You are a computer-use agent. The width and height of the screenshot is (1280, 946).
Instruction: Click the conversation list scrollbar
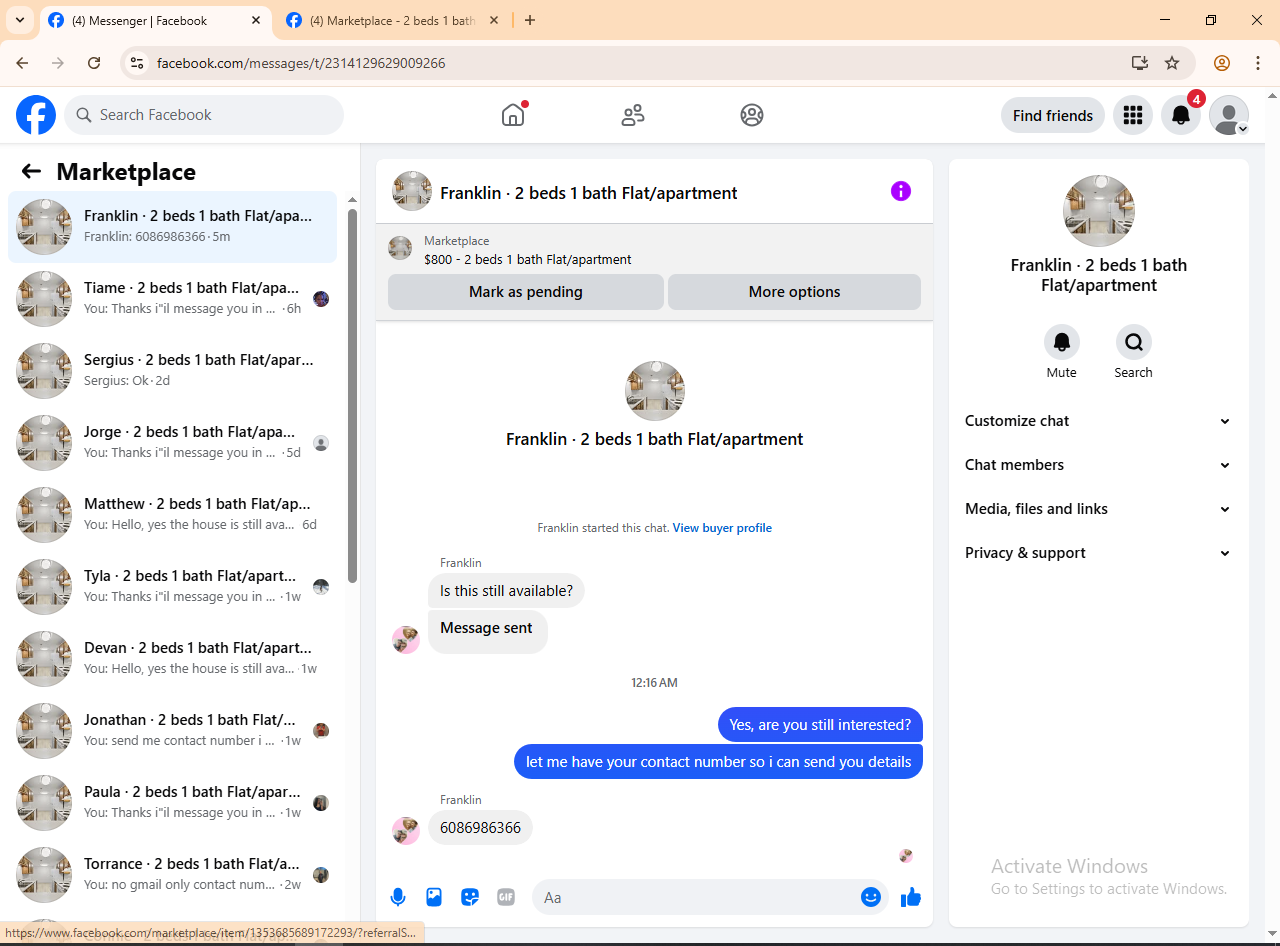(352, 395)
